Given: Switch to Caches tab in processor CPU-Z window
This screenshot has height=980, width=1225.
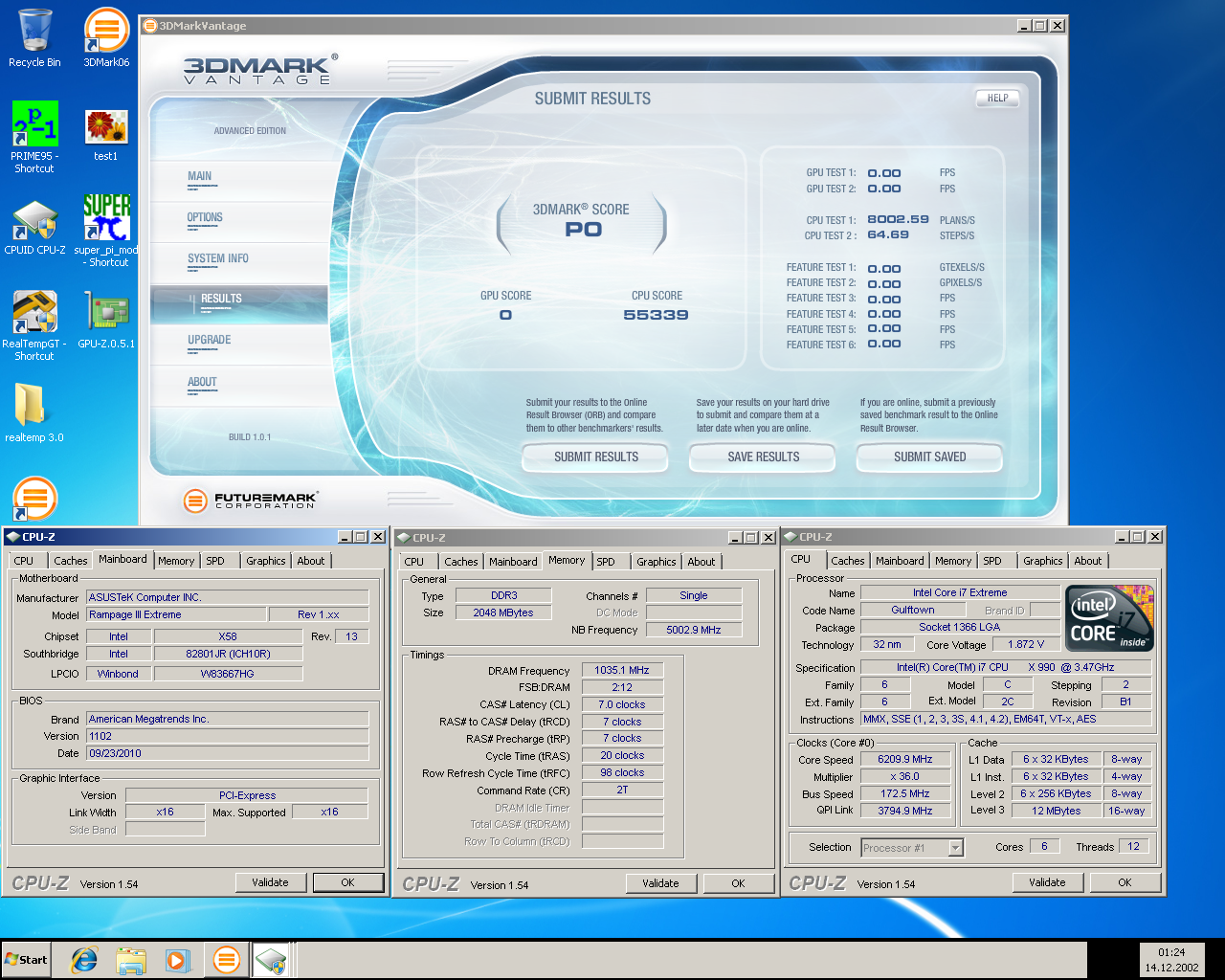Looking at the screenshot, I should [847, 561].
